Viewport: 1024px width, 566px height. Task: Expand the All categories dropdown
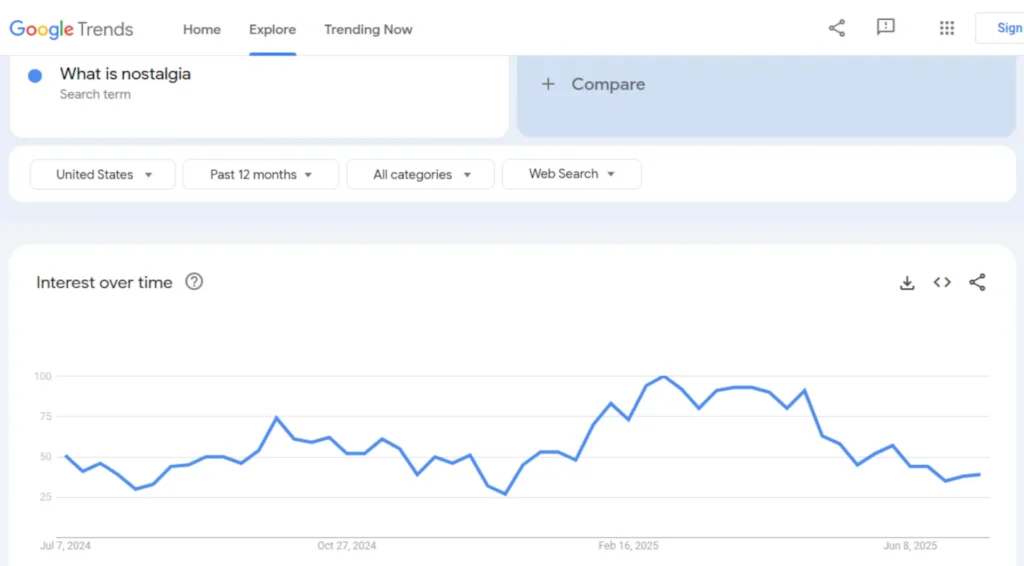(x=421, y=174)
